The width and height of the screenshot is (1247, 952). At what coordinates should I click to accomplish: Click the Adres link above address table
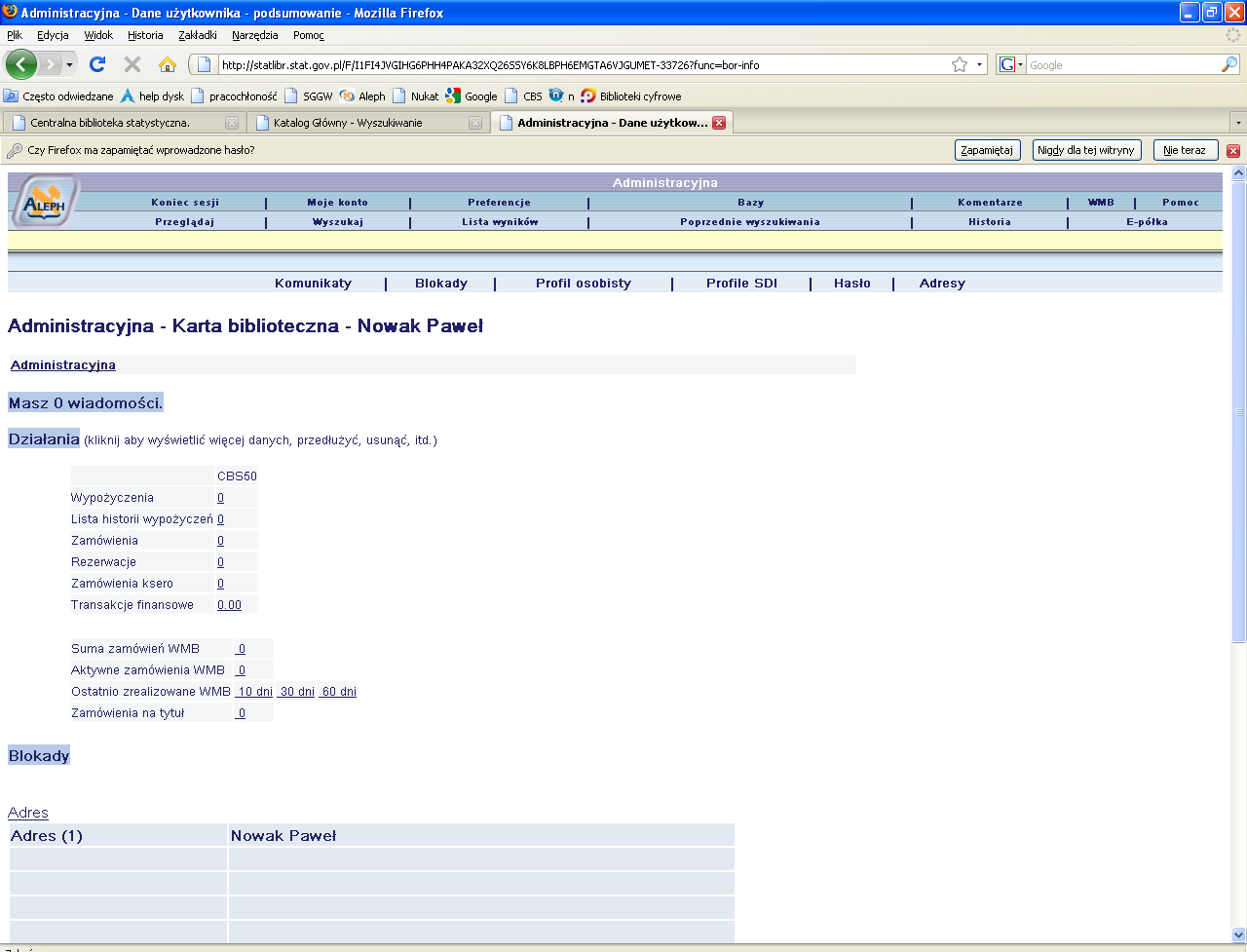click(x=28, y=813)
